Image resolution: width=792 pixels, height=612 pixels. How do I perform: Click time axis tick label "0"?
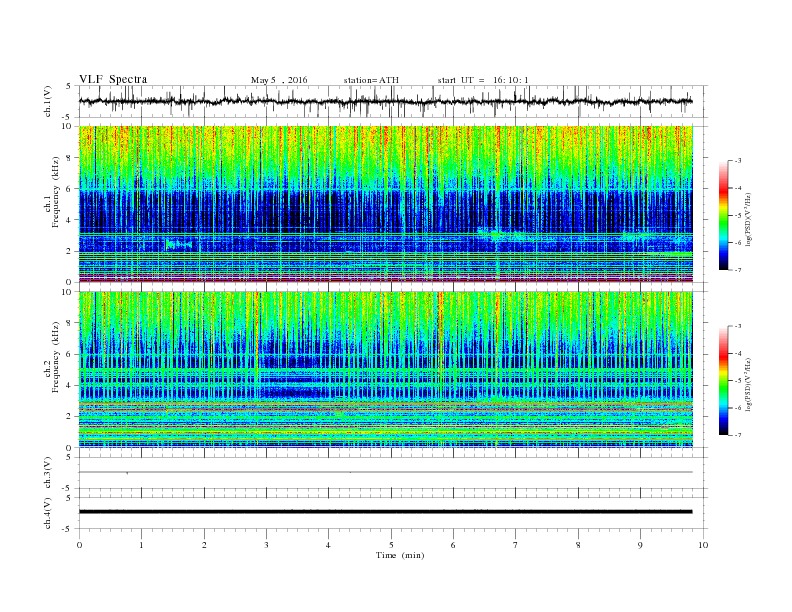79,545
